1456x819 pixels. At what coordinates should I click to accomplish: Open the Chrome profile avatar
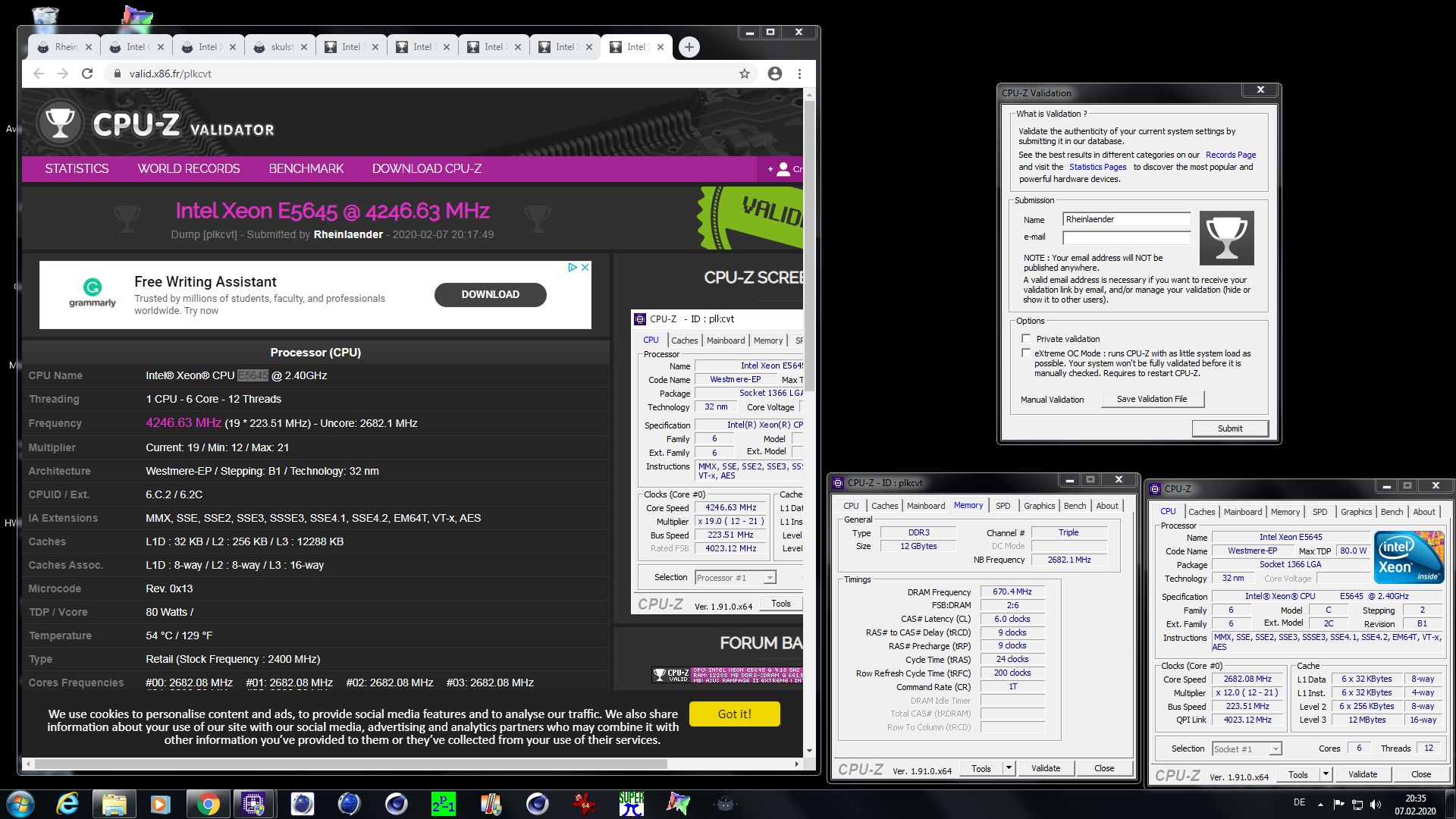774,74
